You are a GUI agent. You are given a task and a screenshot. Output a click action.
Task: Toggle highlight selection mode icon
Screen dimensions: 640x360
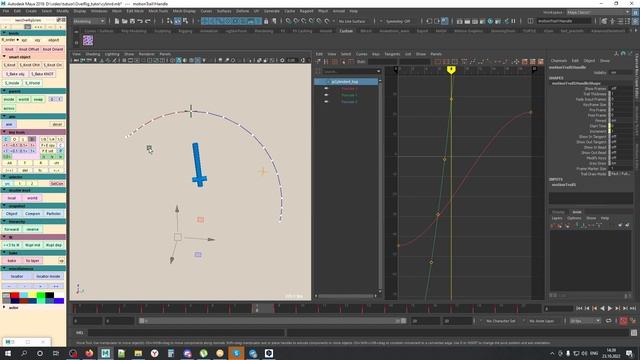tap(274, 21)
